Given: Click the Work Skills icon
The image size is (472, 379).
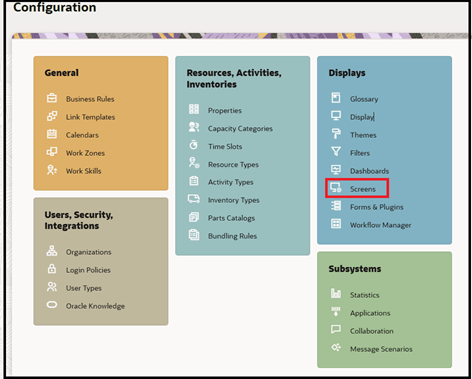Looking at the screenshot, I should [52, 170].
